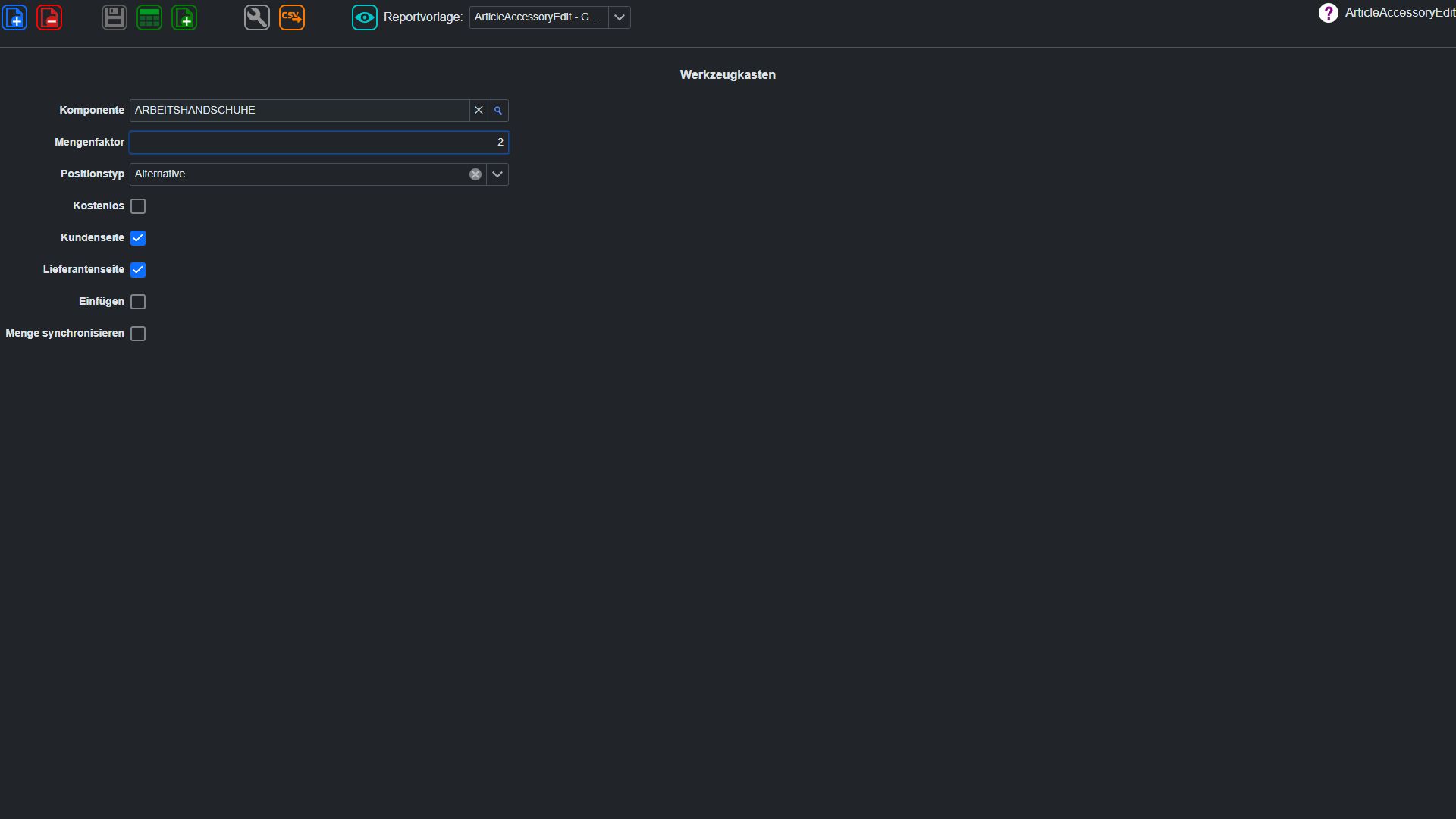The image size is (1456, 819).
Task: Click the green save-and-new document icon
Action: point(184,17)
